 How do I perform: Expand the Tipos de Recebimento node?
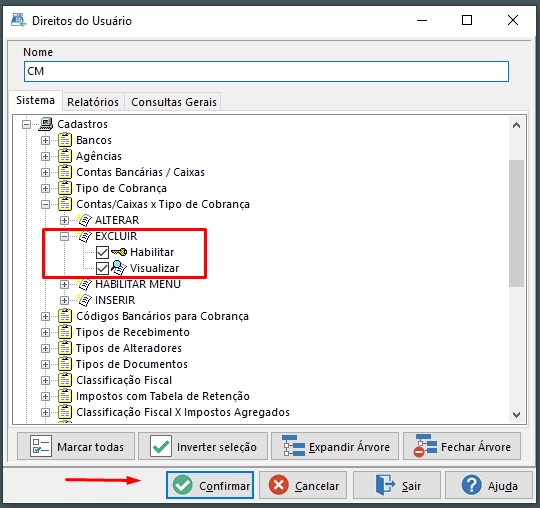click(45, 332)
